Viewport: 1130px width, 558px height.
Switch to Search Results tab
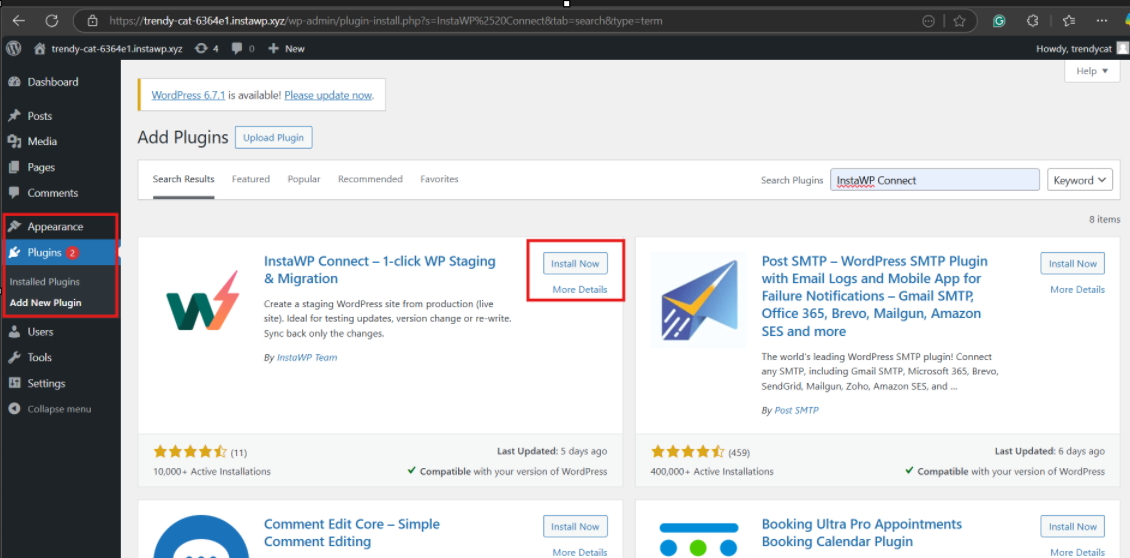[x=184, y=179]
